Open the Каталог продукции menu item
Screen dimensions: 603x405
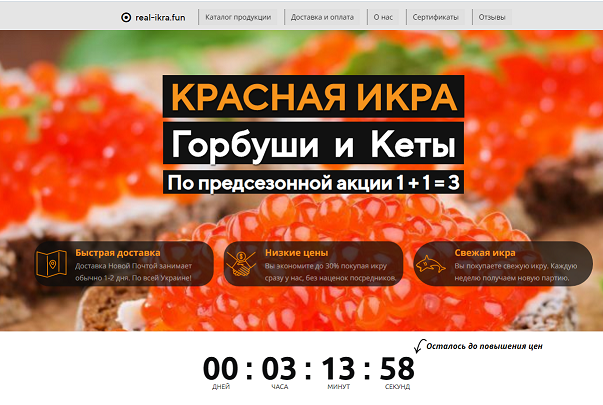click(x=238, y=17)
